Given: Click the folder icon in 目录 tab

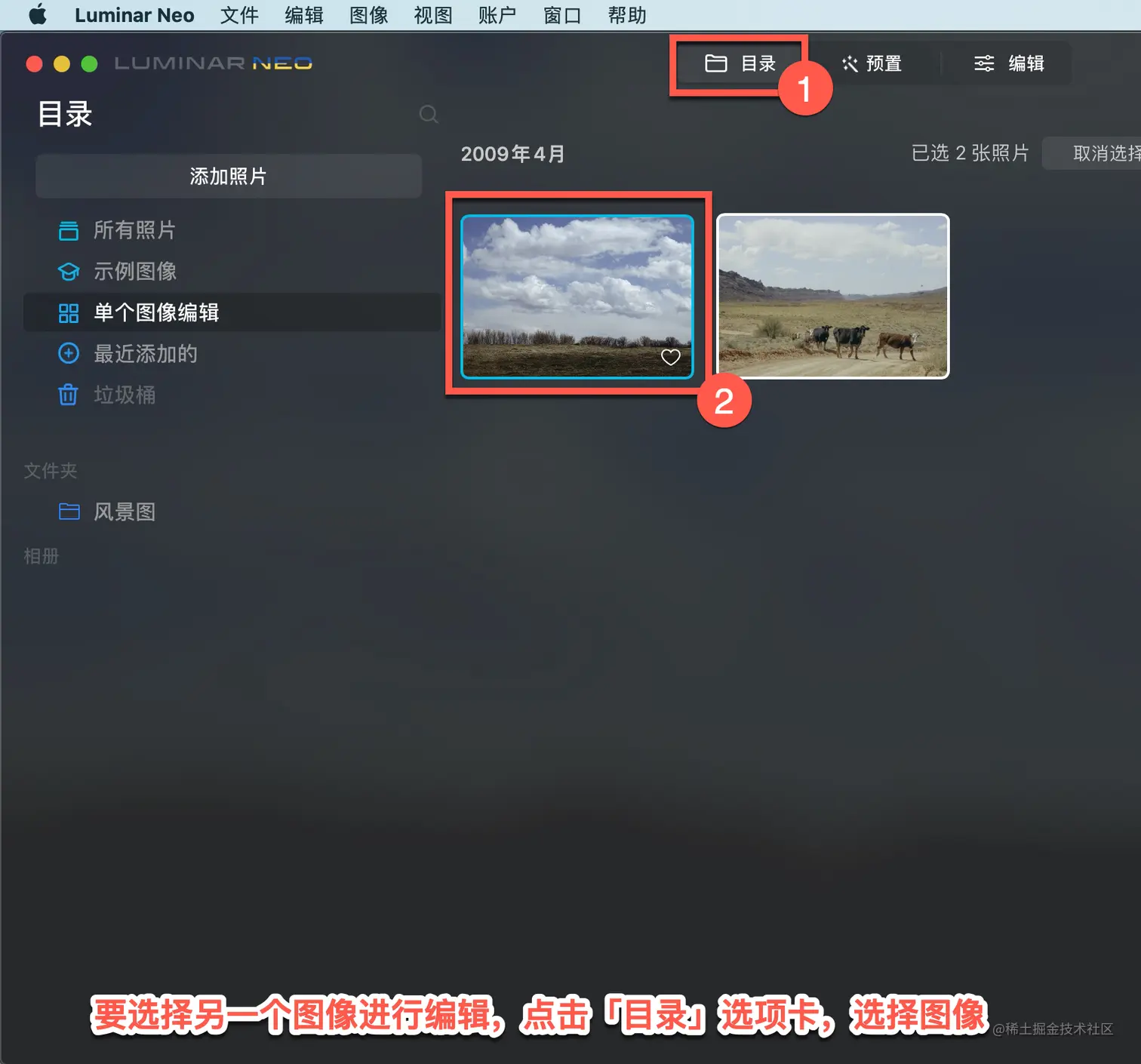Looking at the screenshot, I should (x=716, y=63).
